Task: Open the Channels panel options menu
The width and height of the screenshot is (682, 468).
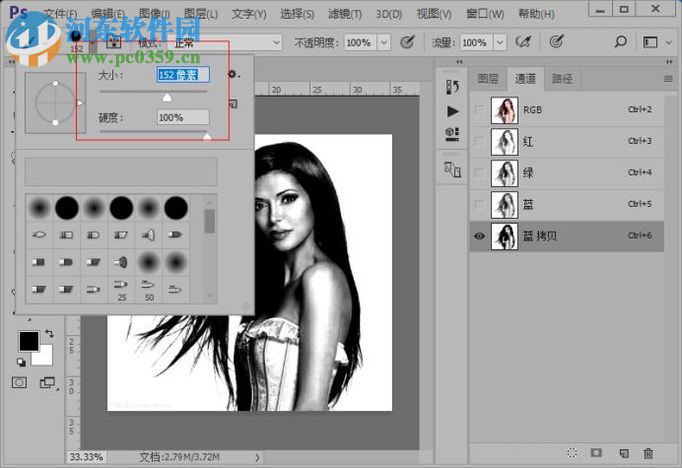Action: pos(668,78)
